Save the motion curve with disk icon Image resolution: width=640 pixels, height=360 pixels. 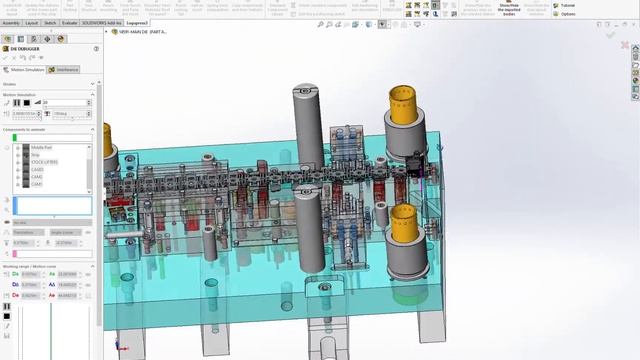[7, 336]
